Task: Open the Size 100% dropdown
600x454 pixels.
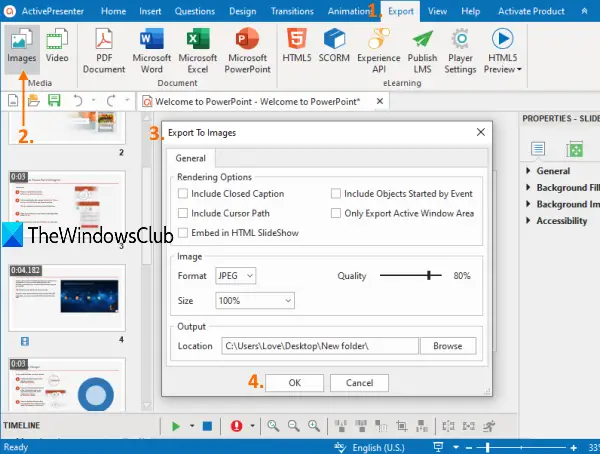Action: [x=255, y=301]
